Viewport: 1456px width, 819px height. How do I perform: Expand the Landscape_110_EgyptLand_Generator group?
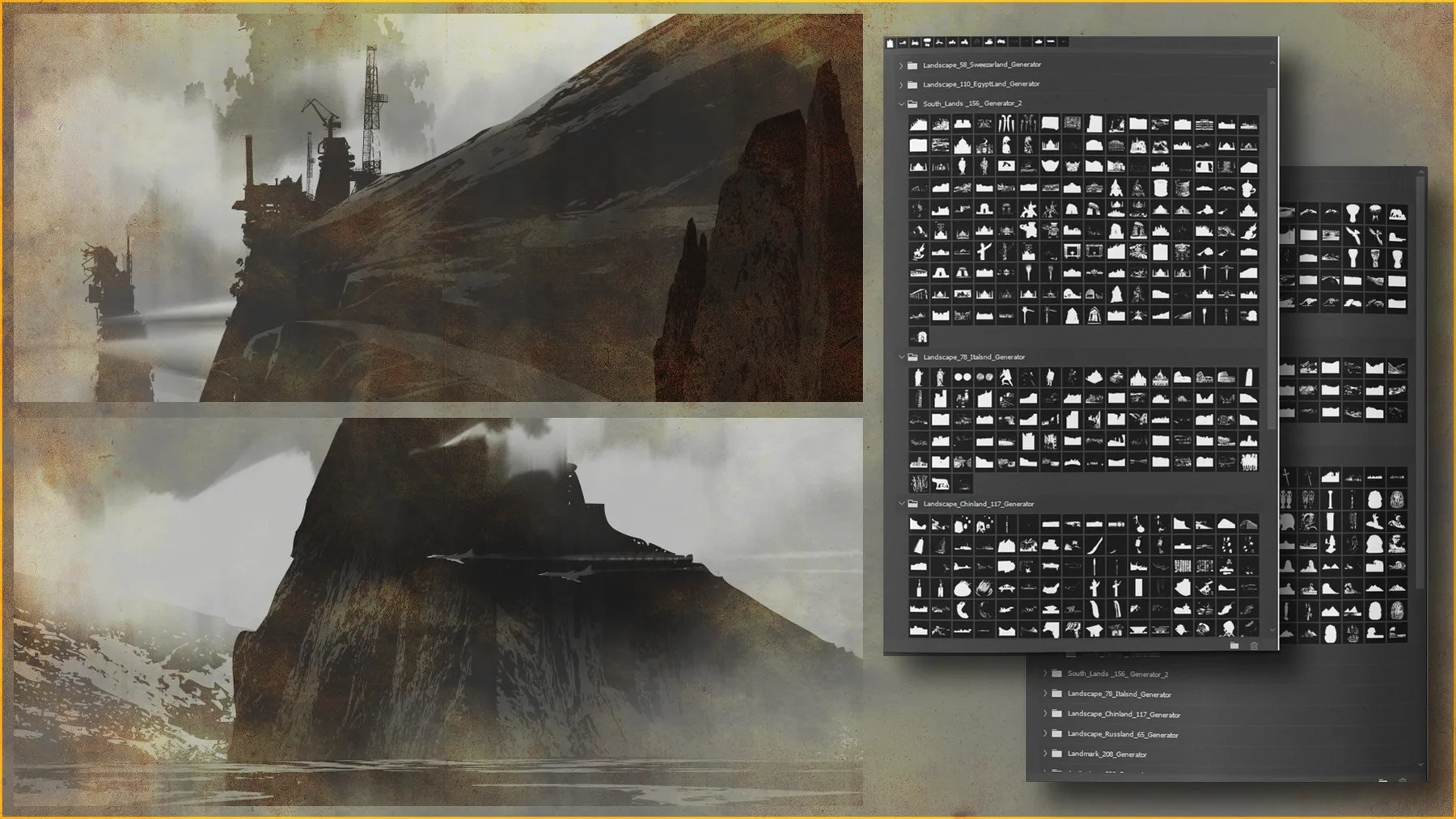[901, 84]
